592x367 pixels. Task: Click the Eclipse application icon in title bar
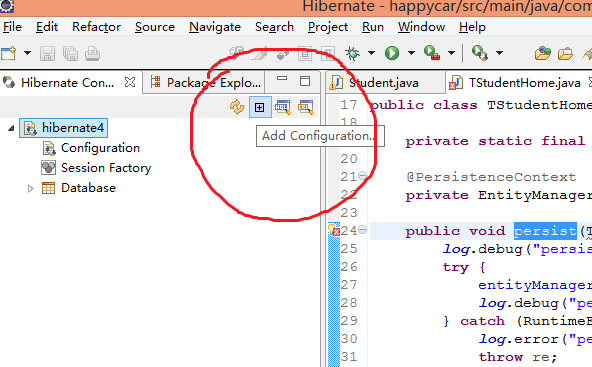tap(7, 6)
